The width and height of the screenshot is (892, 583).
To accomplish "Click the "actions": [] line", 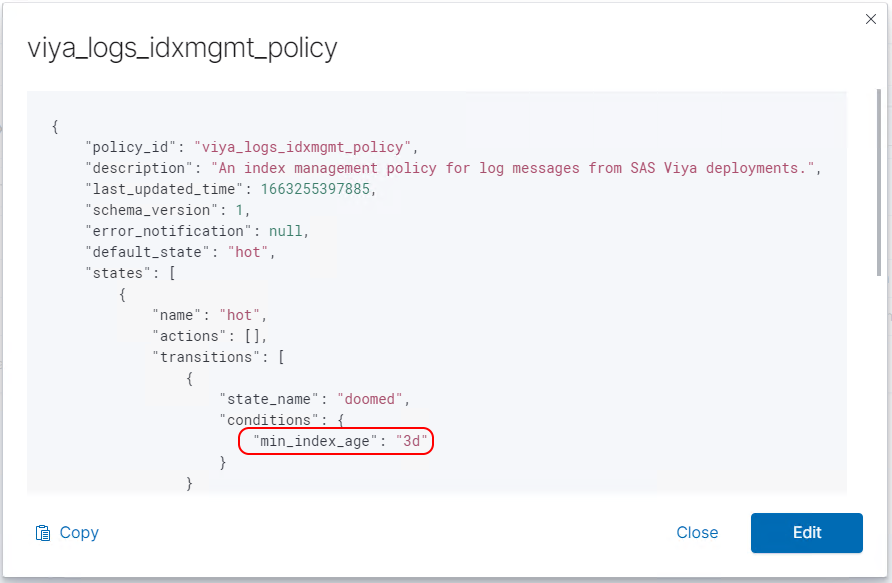I will click(x=209, y=337).
